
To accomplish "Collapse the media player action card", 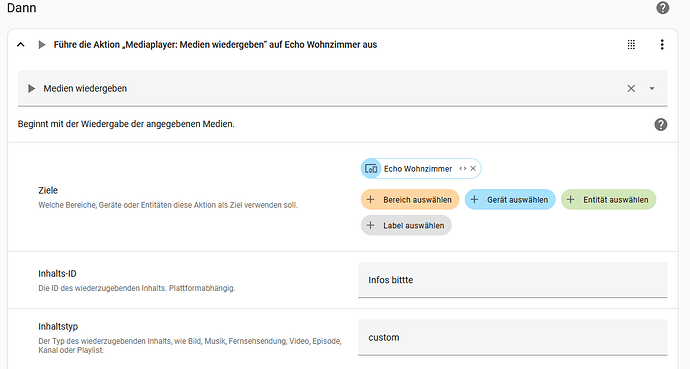I will point(21,44).
